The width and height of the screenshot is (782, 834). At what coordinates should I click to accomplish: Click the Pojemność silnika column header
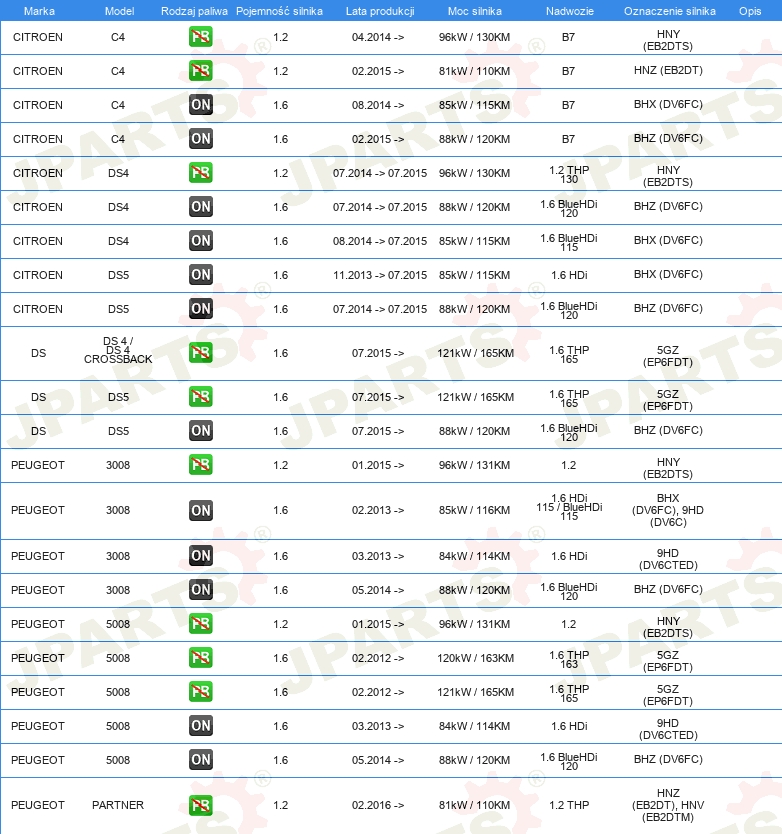[279, 11]
